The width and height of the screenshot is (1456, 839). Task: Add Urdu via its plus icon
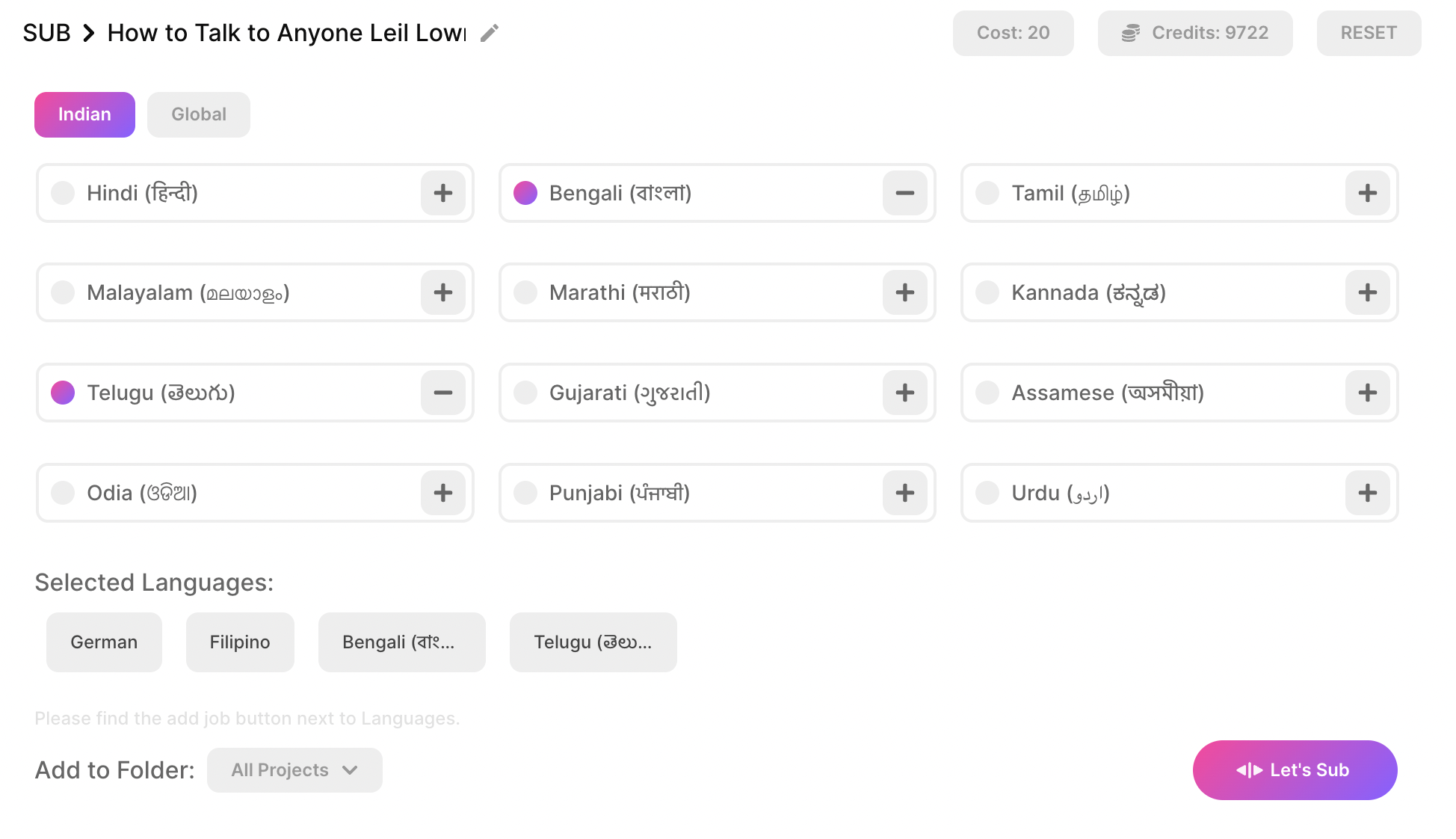[1367, 493]
